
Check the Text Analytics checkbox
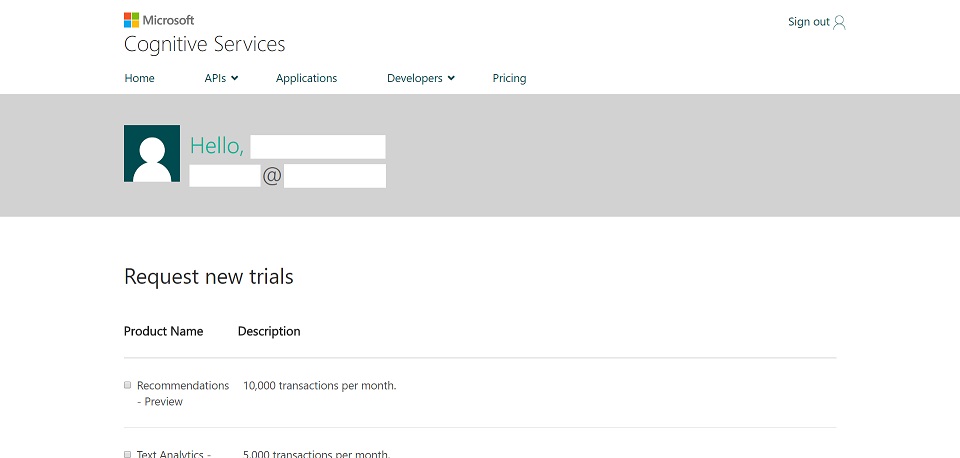[x=127, y=454]
